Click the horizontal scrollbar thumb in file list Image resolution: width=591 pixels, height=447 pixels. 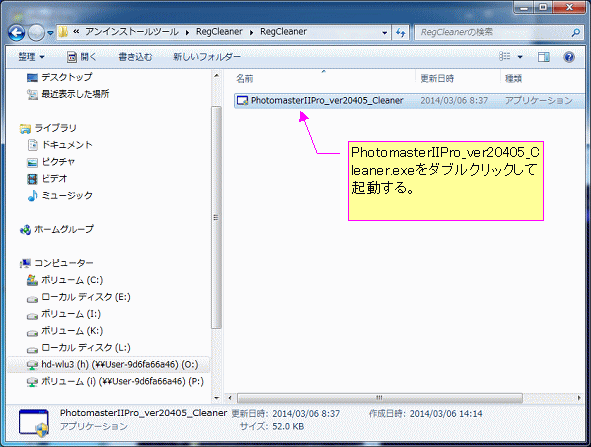380,398
